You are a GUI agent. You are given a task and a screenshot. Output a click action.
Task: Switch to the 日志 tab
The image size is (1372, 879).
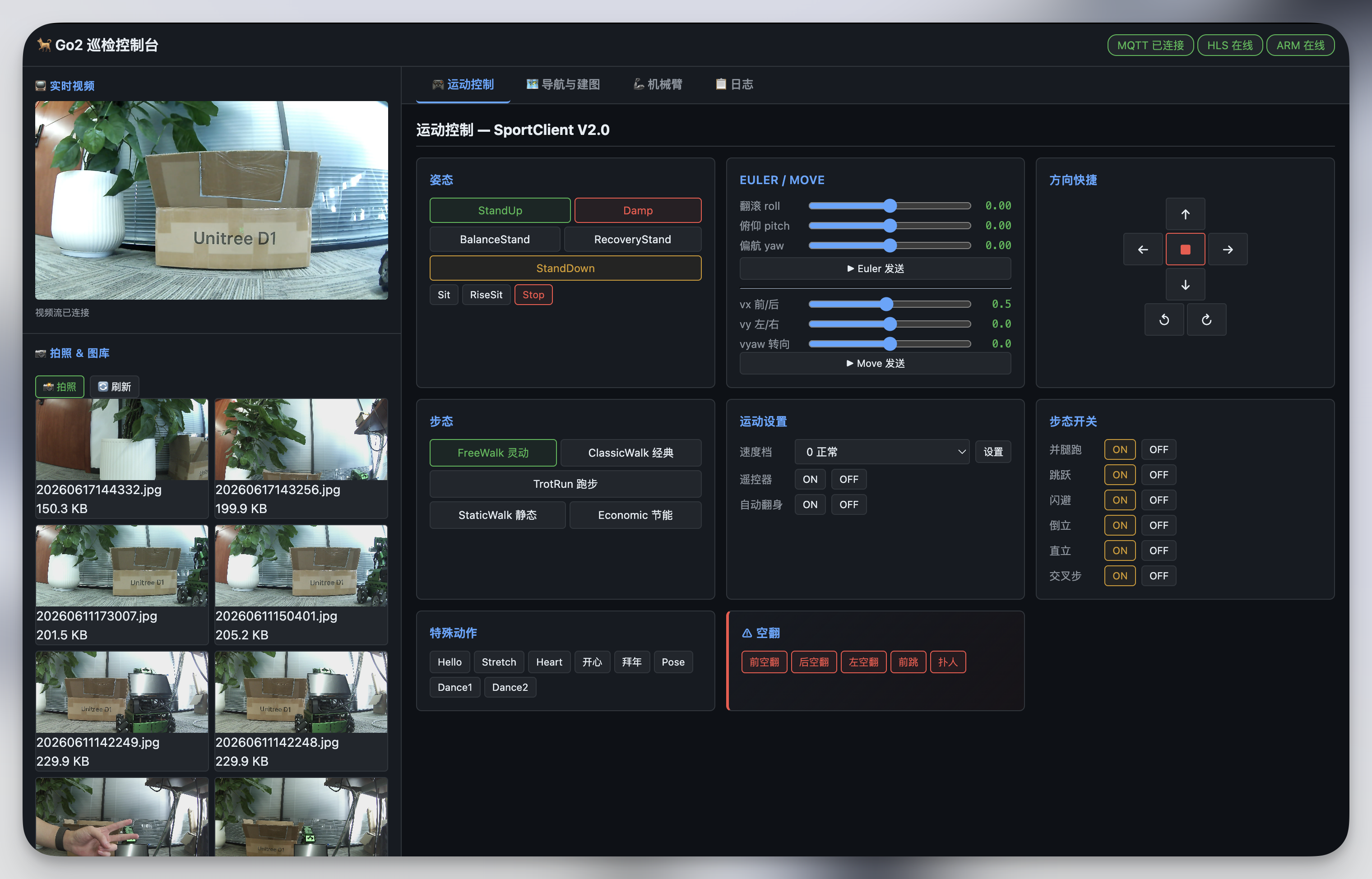(734, 84)
